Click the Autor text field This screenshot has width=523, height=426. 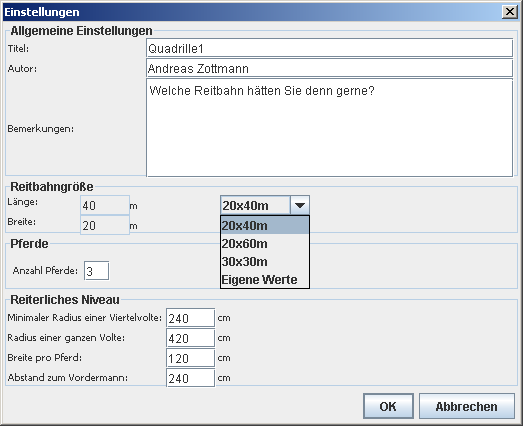click(x=330, y=68)
